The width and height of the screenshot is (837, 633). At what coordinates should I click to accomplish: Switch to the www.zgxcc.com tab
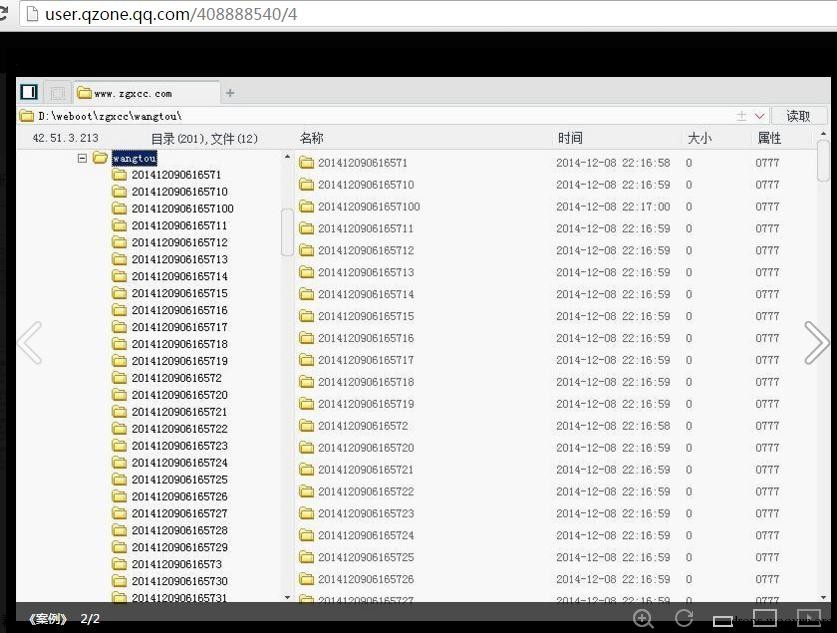147,93
